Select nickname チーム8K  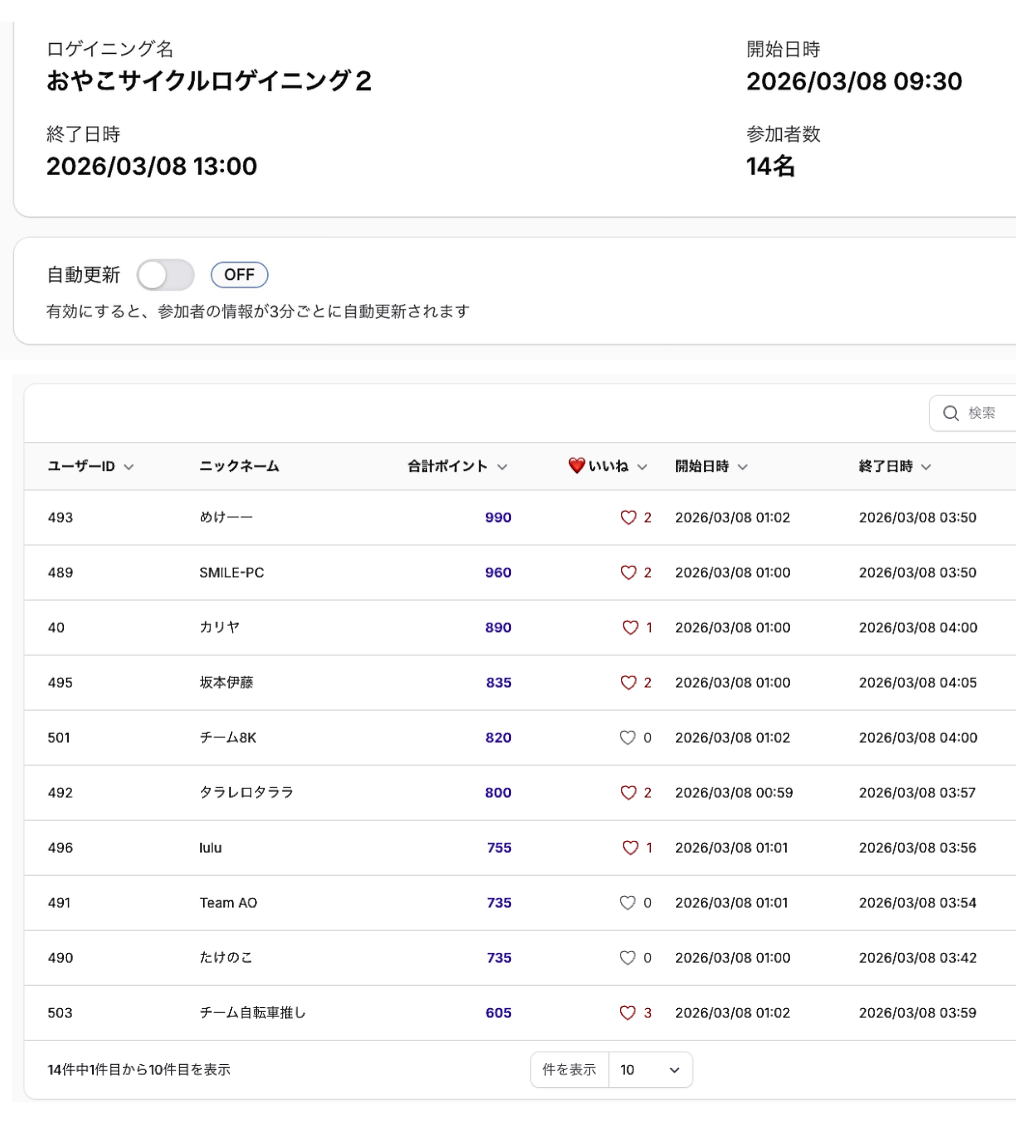228,738
